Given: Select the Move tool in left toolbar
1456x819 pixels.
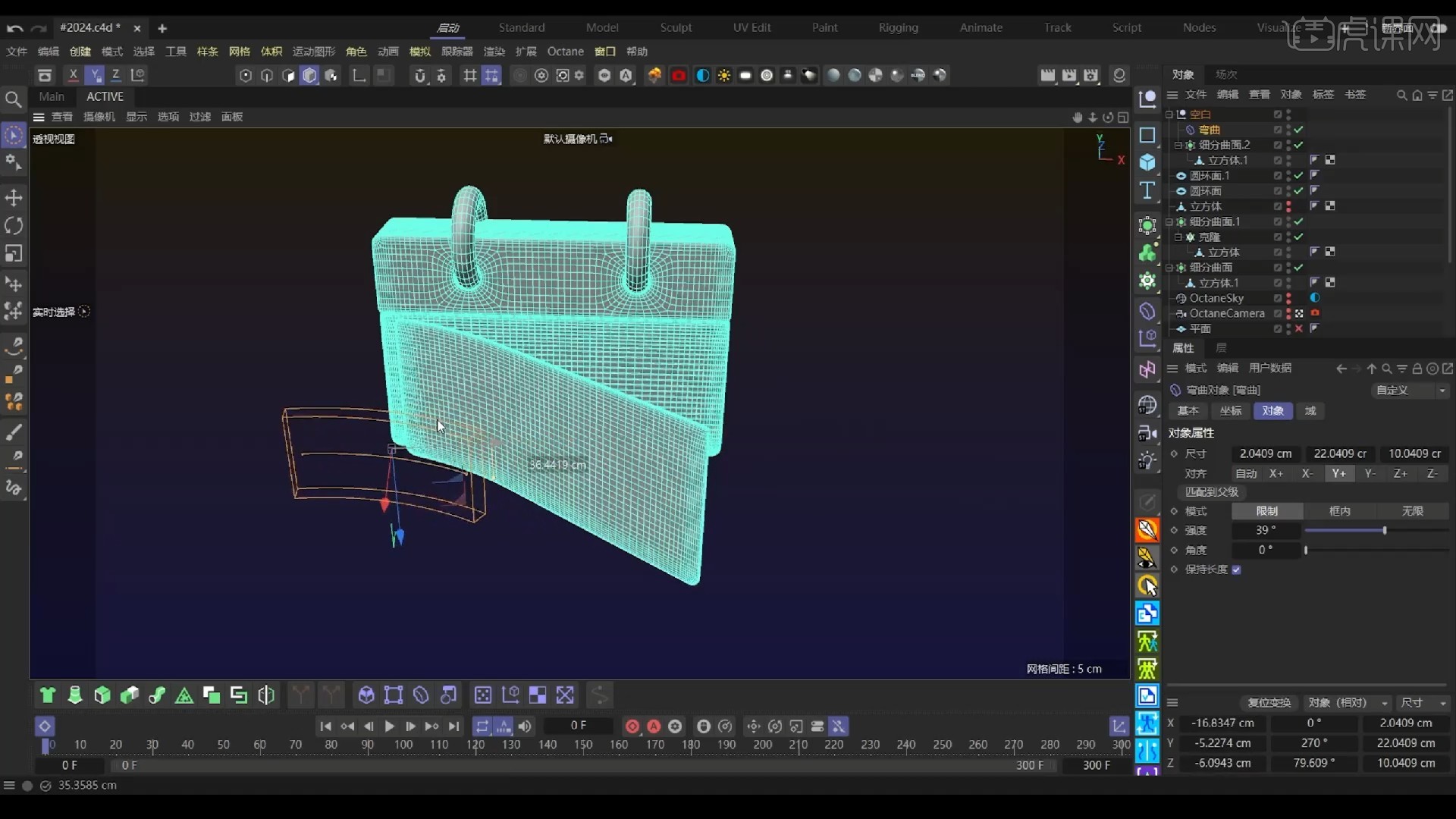Looking at the screenshot, I should [14, 198].
